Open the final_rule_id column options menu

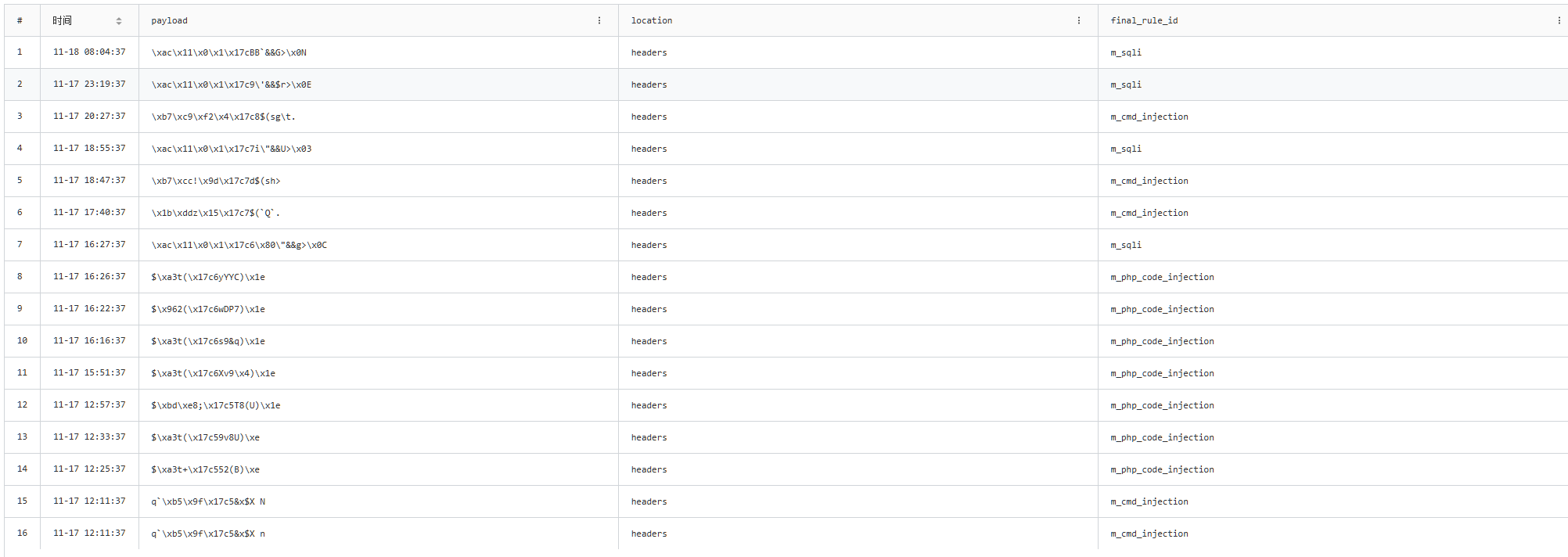coord(1559,21)
